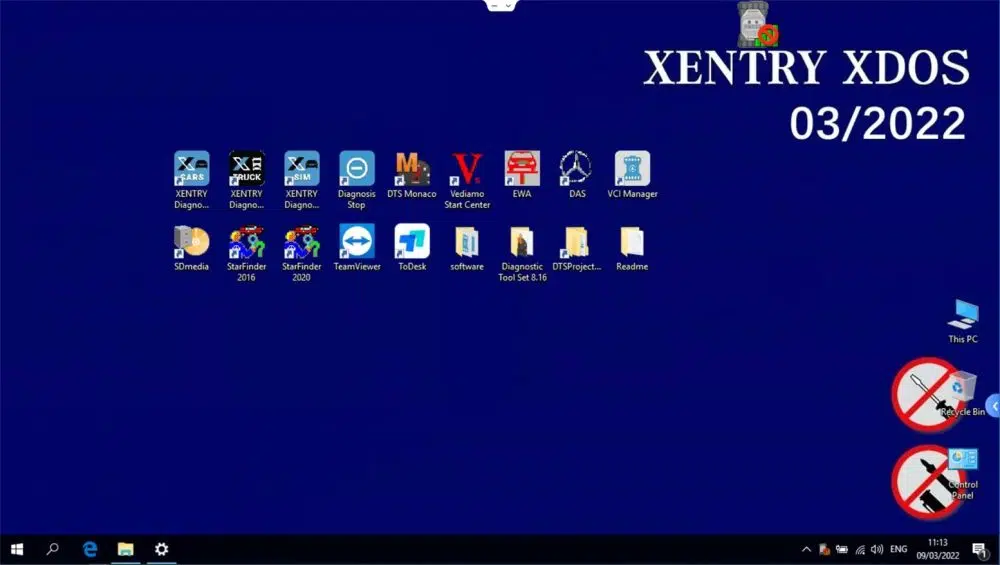1000x565 pixels.
Task: Open Settings gear in taskbar
Action: (161, 549)
